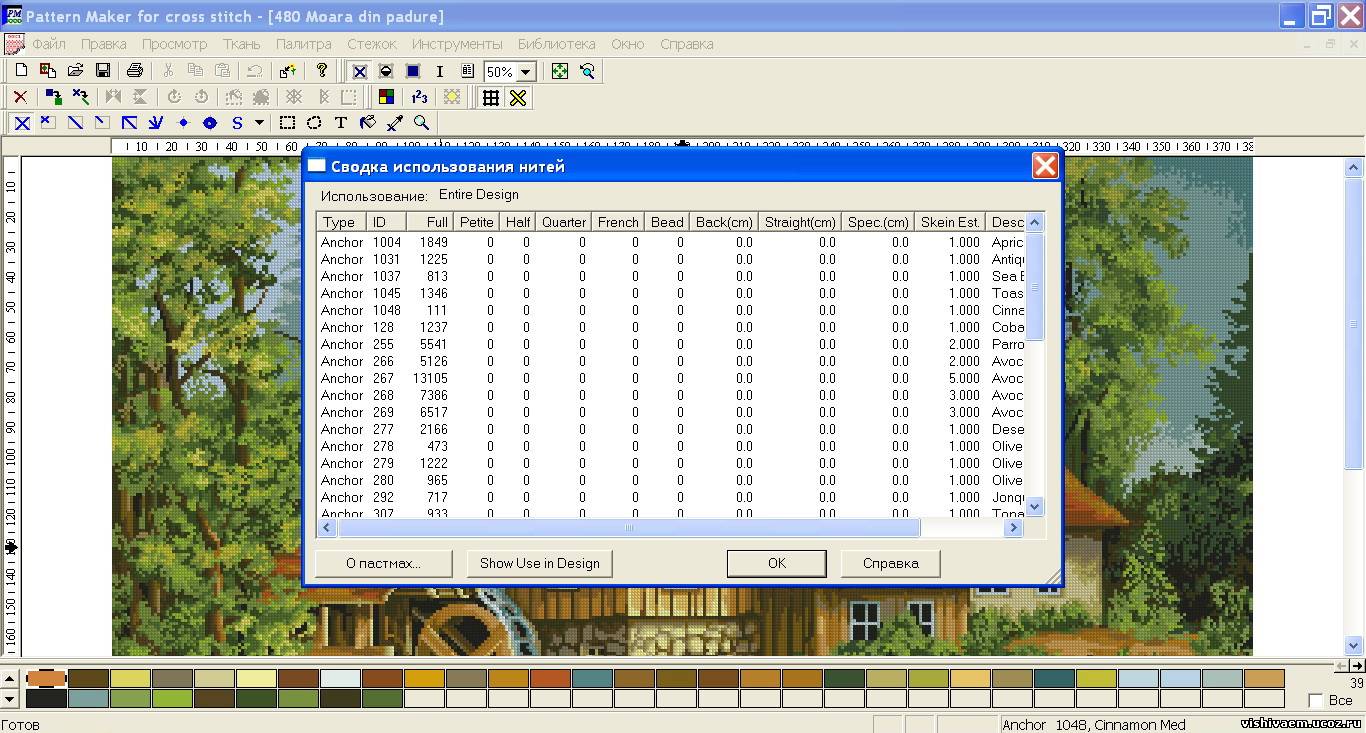
Task: Open the four-color palette squares icon
Action: coord(386,97)
